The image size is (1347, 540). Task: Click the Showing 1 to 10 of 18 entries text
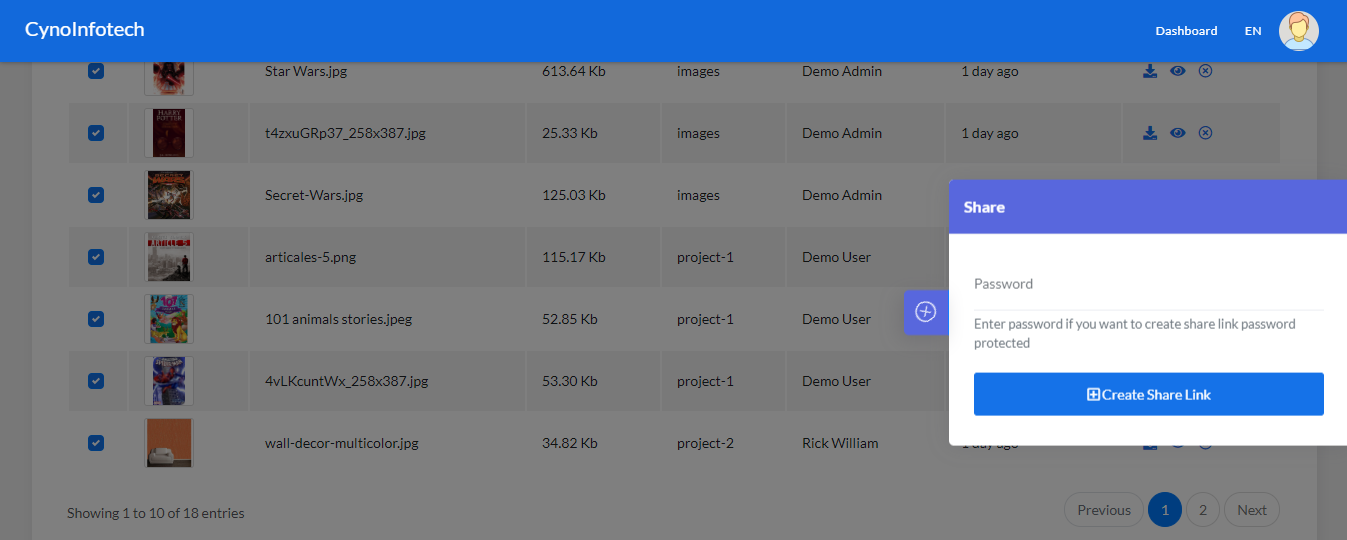point(156,513)
